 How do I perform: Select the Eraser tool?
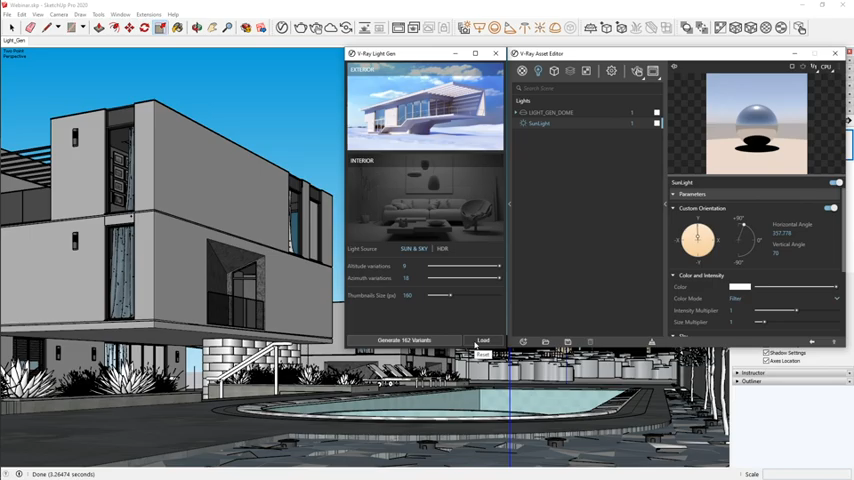(30, 27)
